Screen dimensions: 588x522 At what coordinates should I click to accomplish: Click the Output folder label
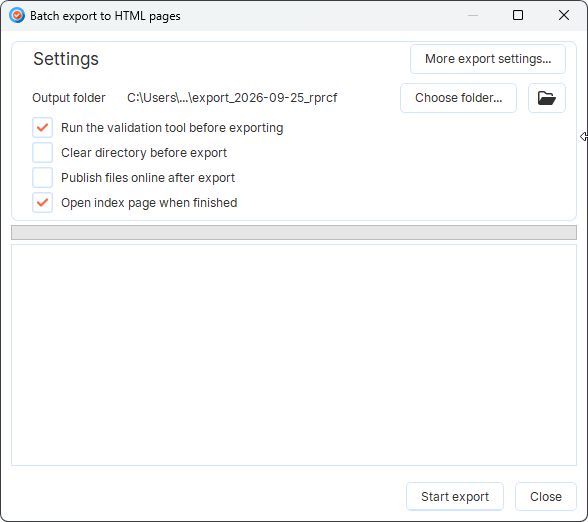[69, 98]
